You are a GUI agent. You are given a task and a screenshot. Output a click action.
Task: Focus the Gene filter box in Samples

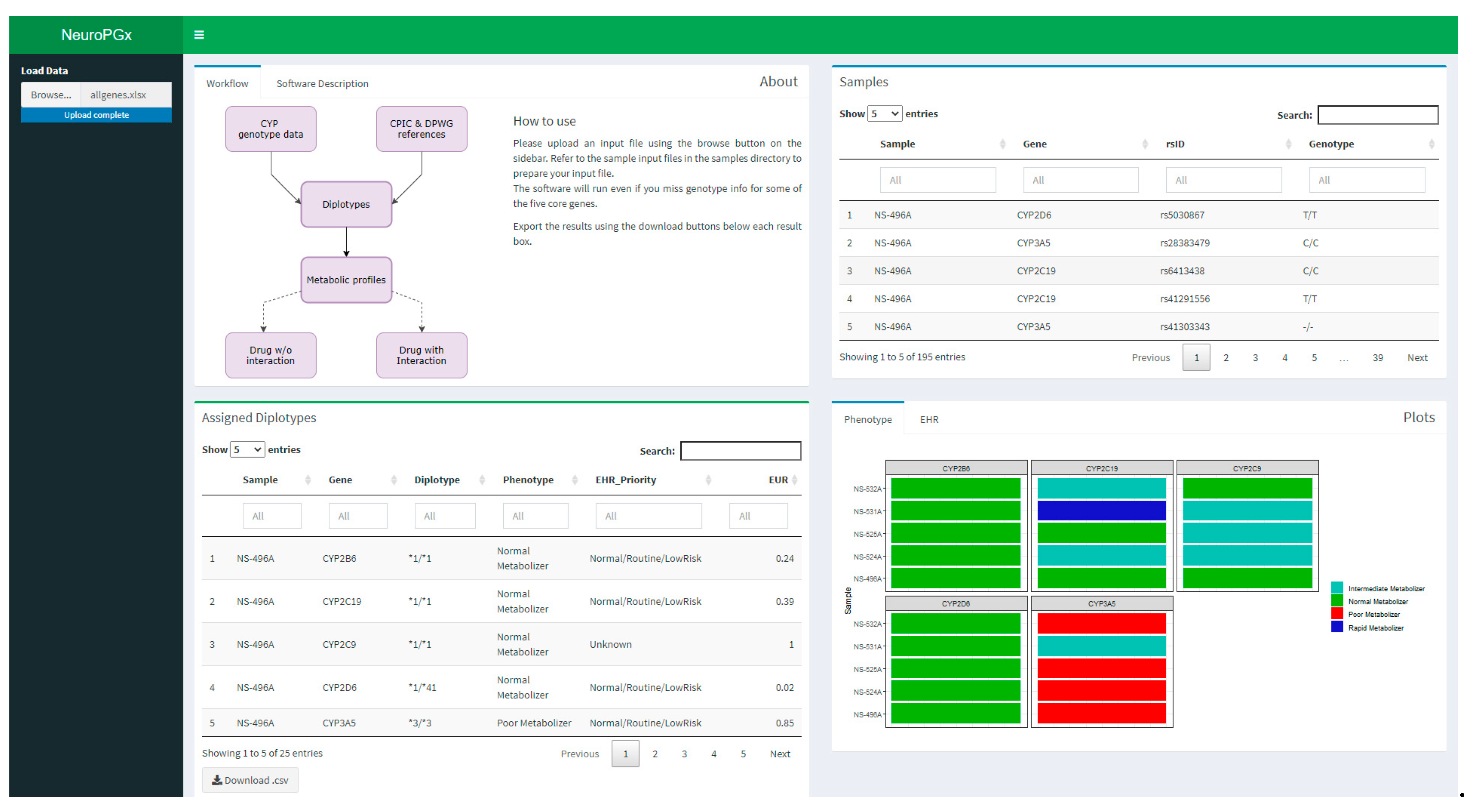click(x=1080, y=180)
